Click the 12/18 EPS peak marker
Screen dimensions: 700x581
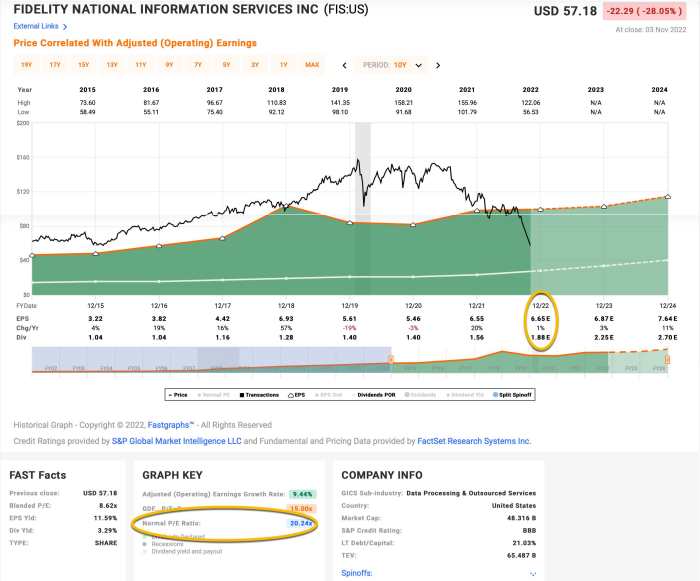286,206
